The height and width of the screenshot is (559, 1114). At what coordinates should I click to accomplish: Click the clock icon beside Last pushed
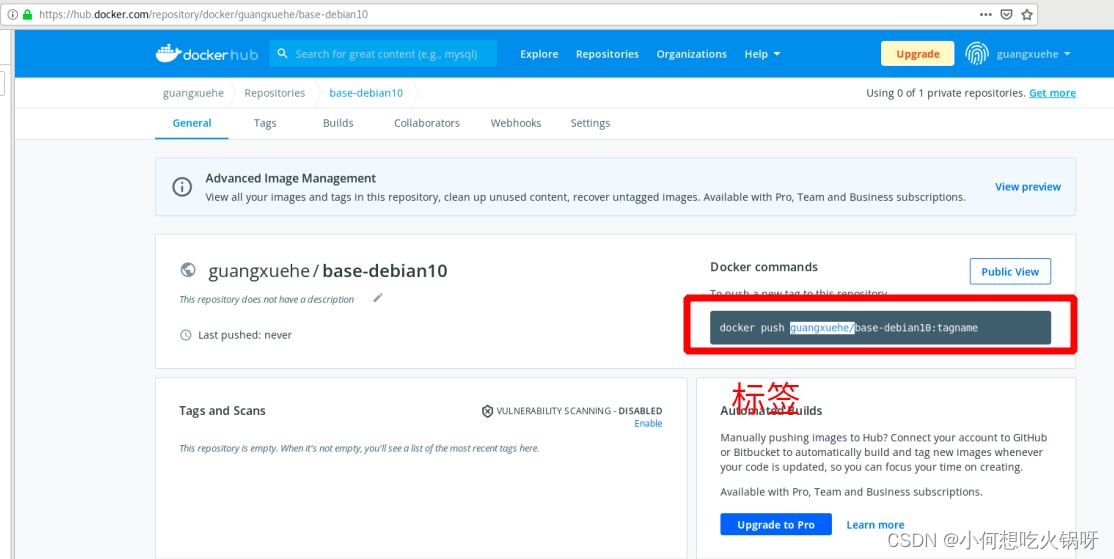click(185, 335)
